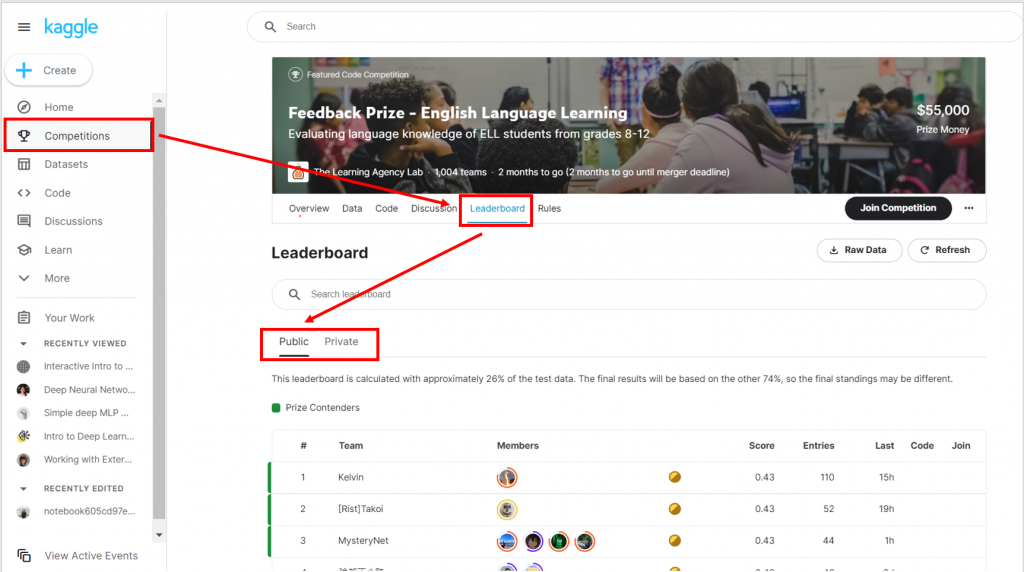Screen dimensions: 1024x572
Task: Focus the top Search field
Action: point(635,27)
